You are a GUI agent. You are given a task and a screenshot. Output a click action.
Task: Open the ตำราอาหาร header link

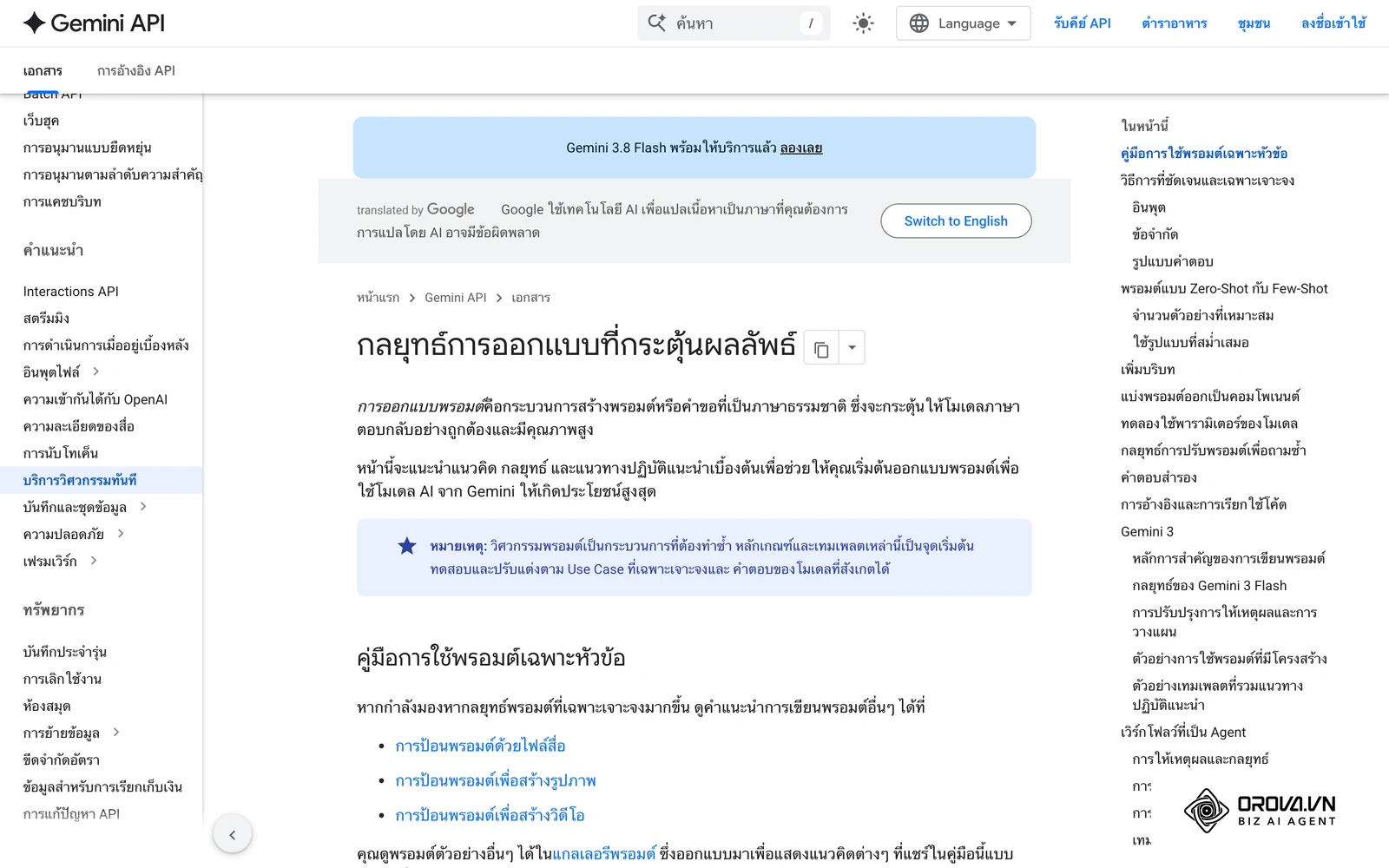[x=1175, y=23]
